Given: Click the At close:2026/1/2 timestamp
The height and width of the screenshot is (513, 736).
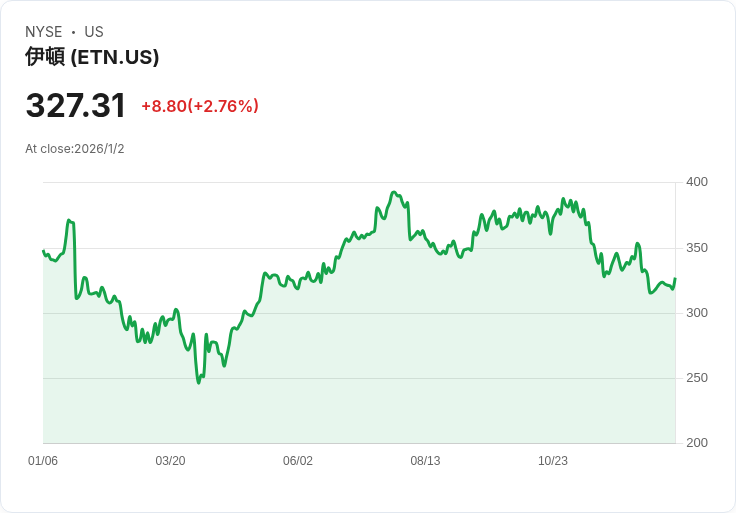Looking at the screenshot, I should coord(75,149).
